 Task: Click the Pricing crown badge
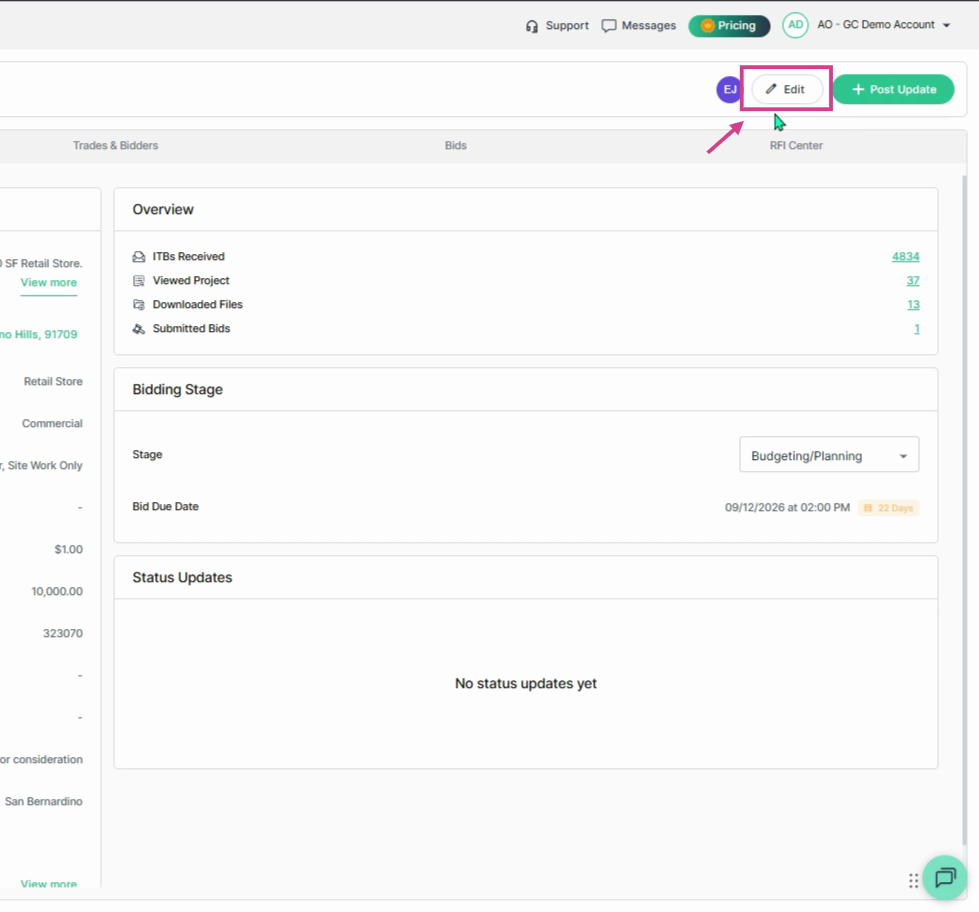(729, 26)
